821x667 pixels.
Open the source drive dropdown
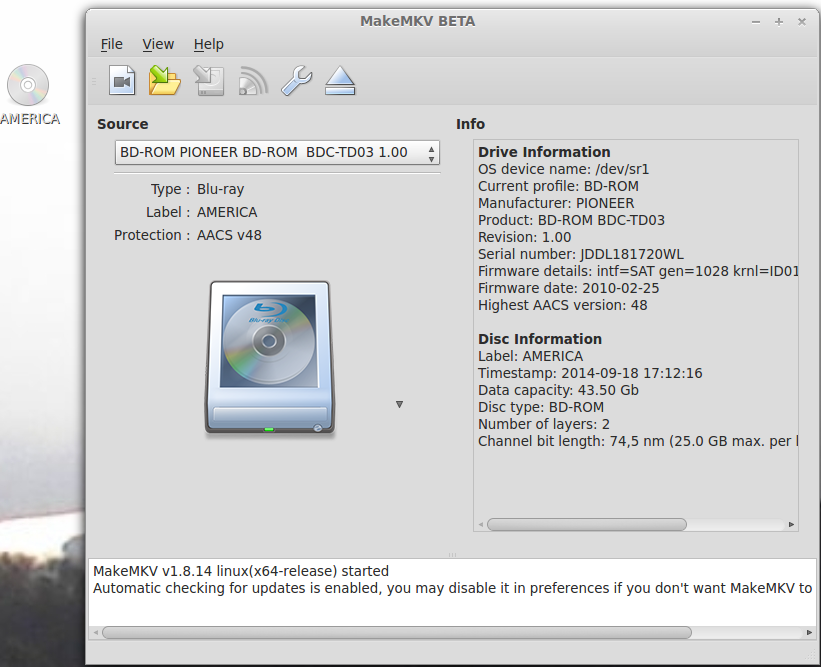[x=277, y=152]
